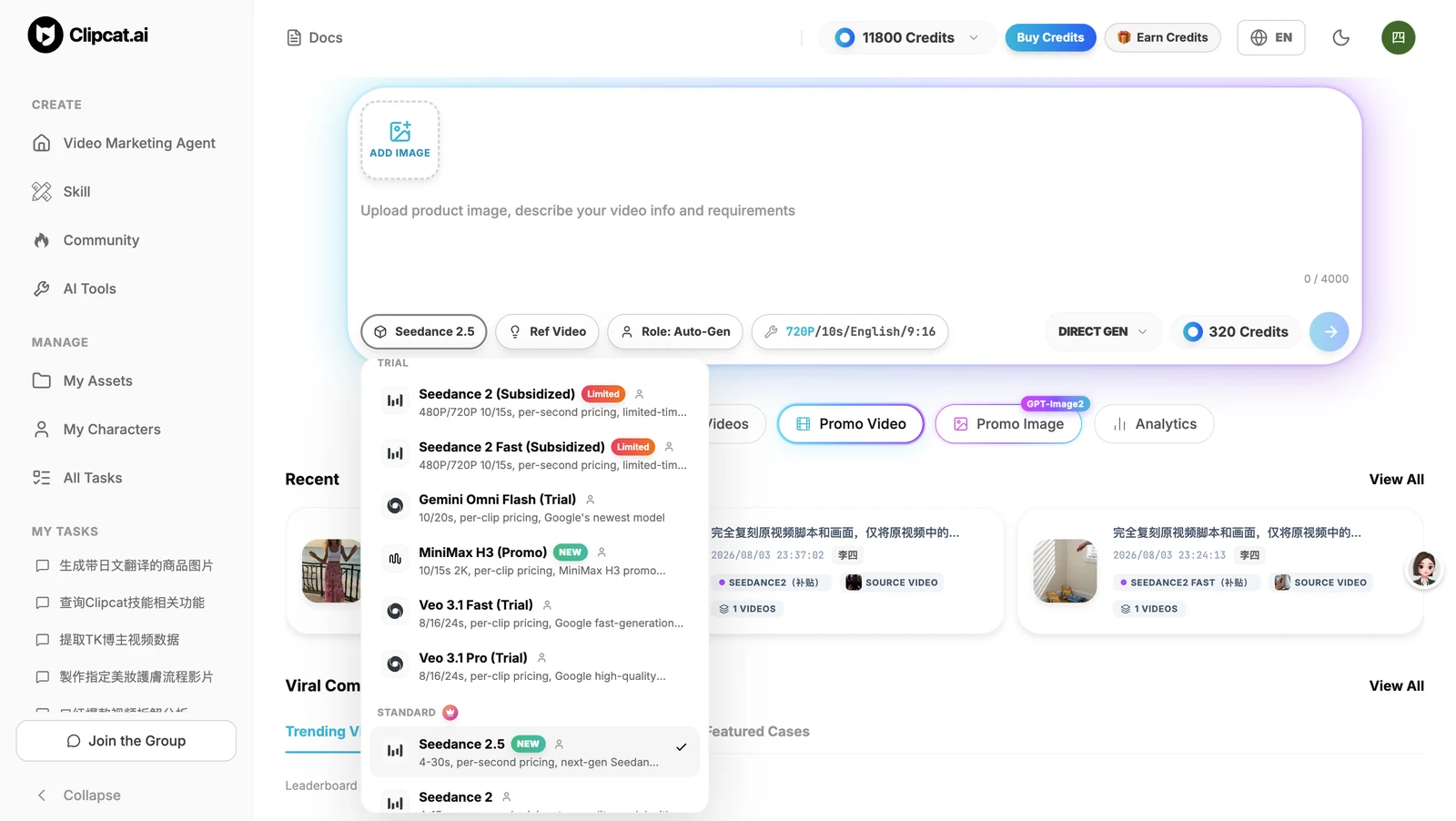Click the 320 Credits cost indicator
The height and width of the screenshot is (821, 1456).
(x=1236, y=331)
